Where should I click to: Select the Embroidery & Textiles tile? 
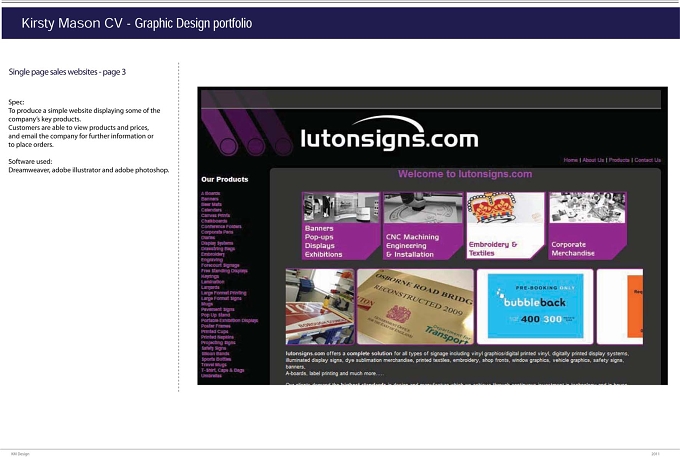click(x=505, y=226)
